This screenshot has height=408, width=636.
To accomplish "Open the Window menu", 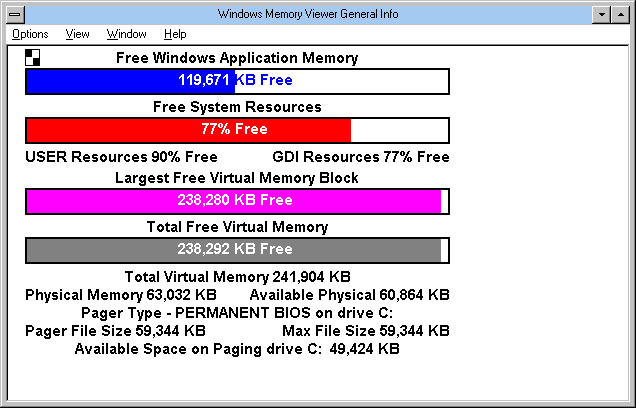I will [x=127, y=34].
